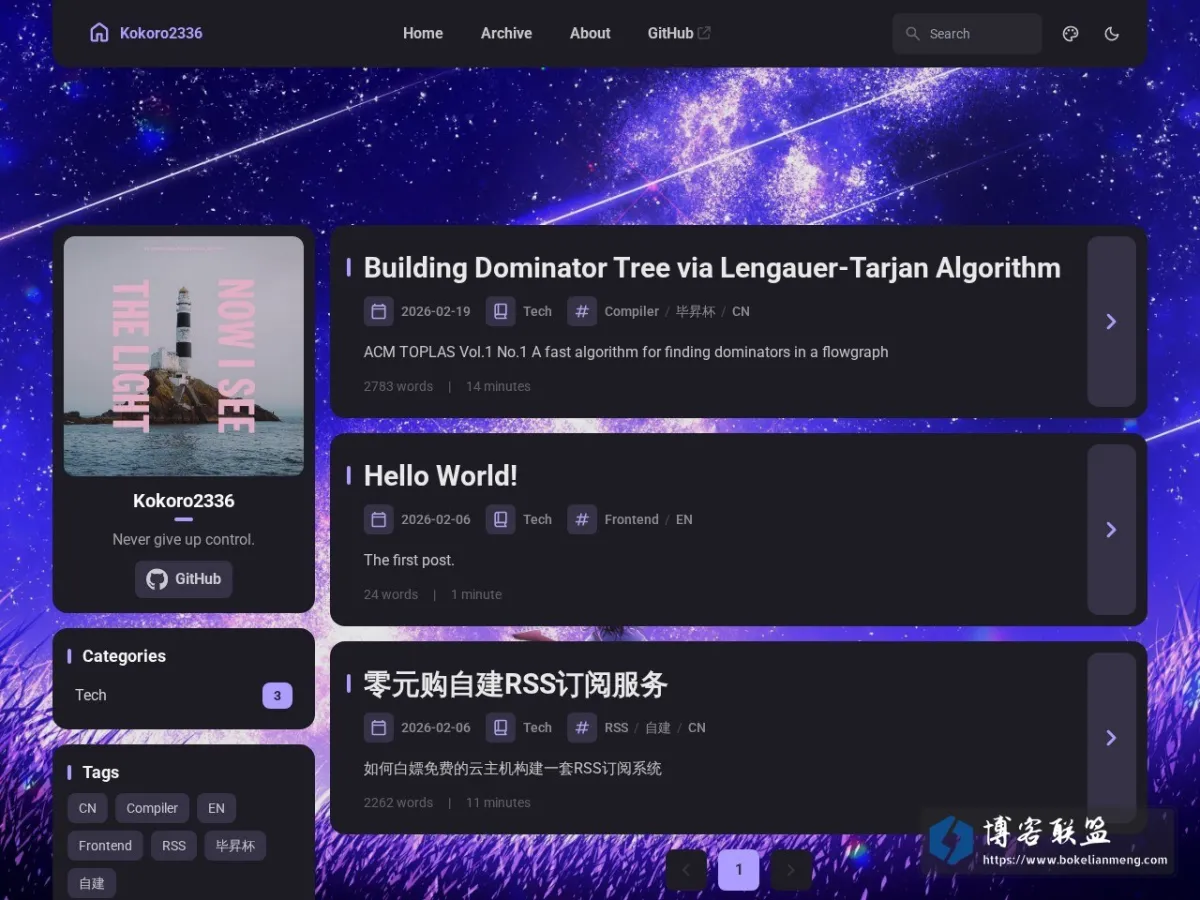
Task: Open the Hello World! post title
Action: point(441,476)
